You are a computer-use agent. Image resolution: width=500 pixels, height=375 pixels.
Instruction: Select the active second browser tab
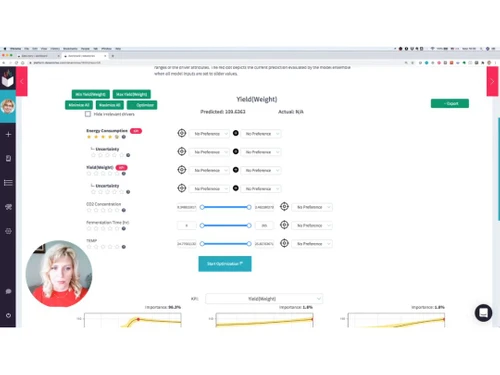coord(85,56)
